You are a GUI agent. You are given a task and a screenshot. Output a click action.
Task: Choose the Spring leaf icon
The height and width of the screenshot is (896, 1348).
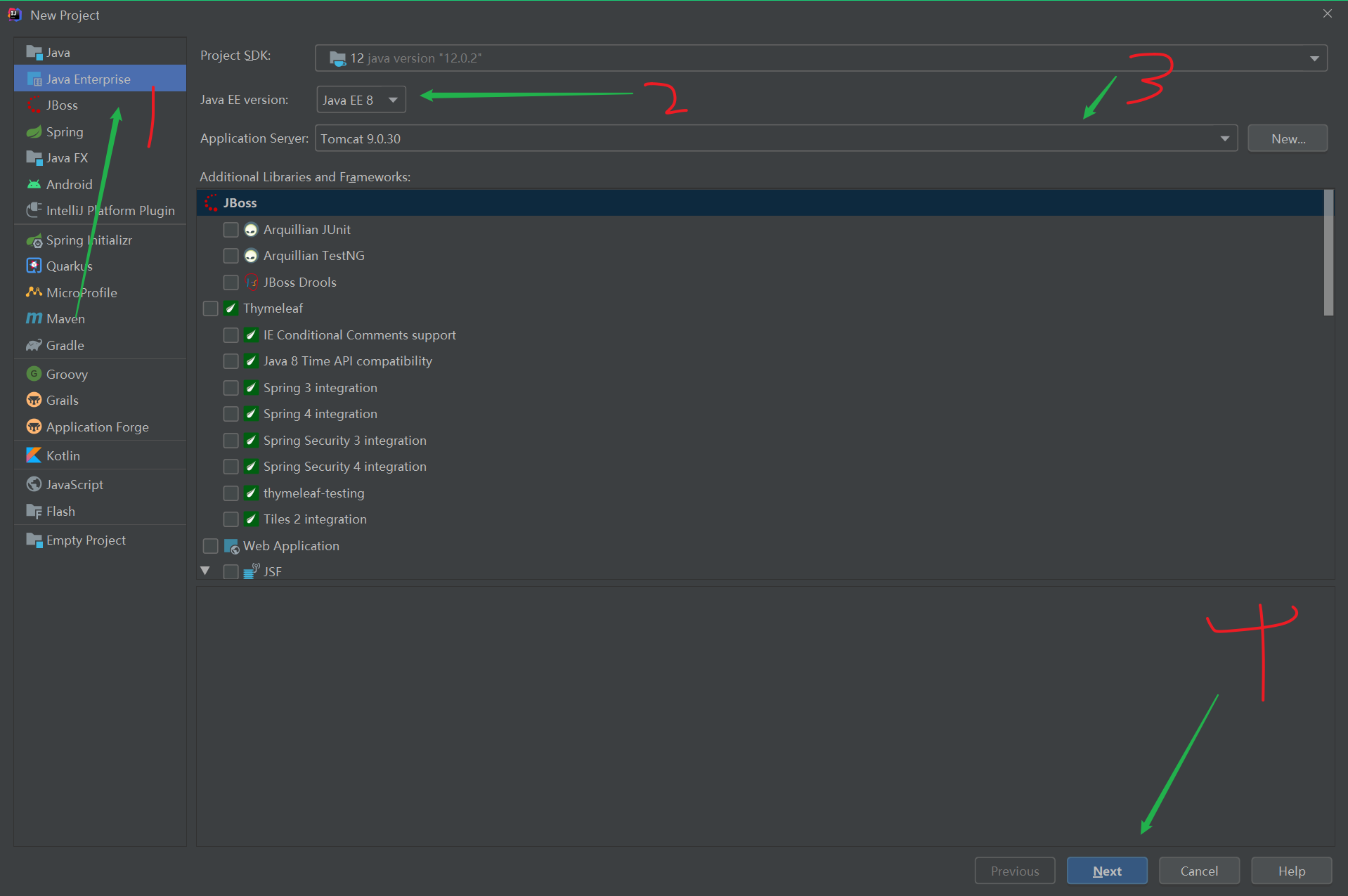34,132
